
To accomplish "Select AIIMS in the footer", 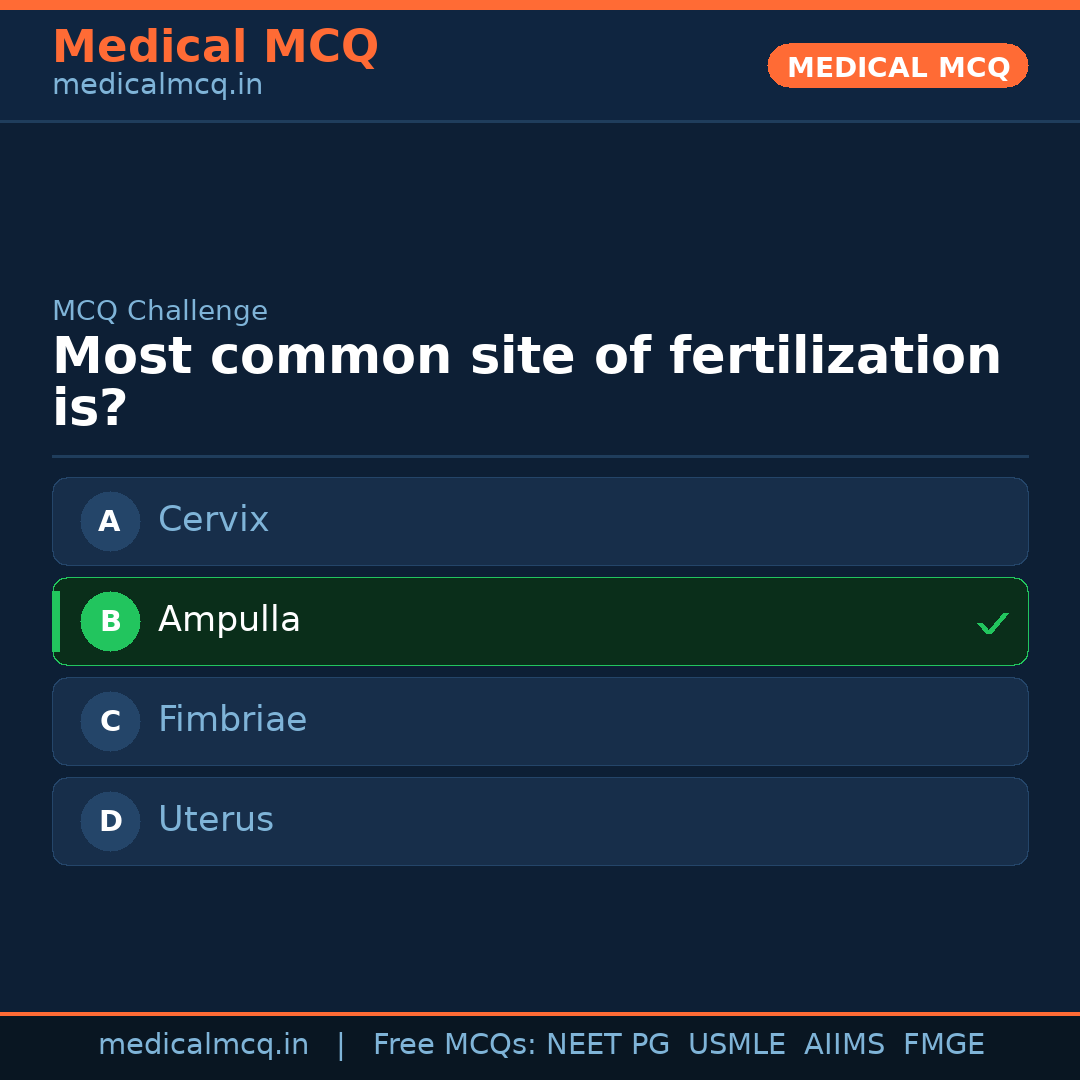I will pos(844,1045).
